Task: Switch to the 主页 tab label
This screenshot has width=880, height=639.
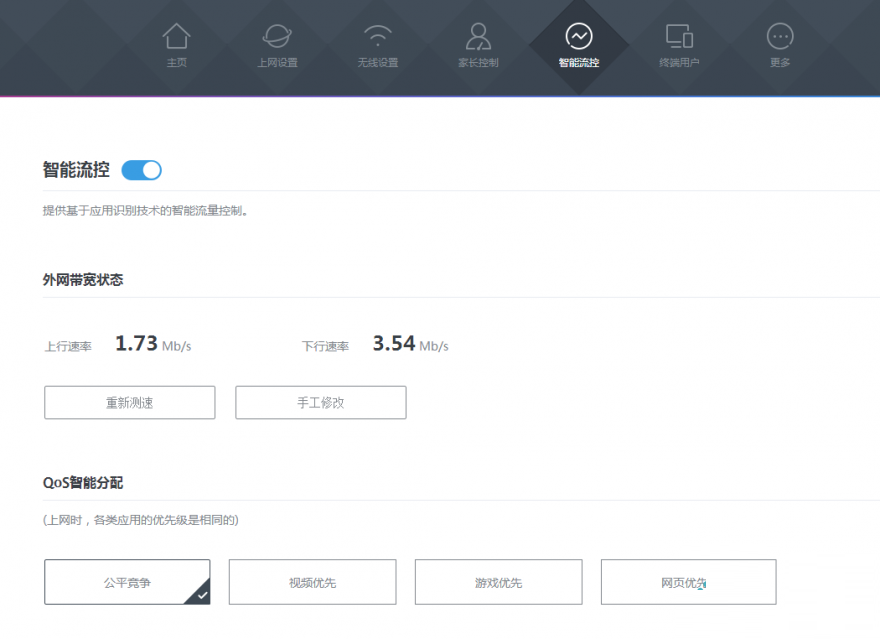Action: 177,63
